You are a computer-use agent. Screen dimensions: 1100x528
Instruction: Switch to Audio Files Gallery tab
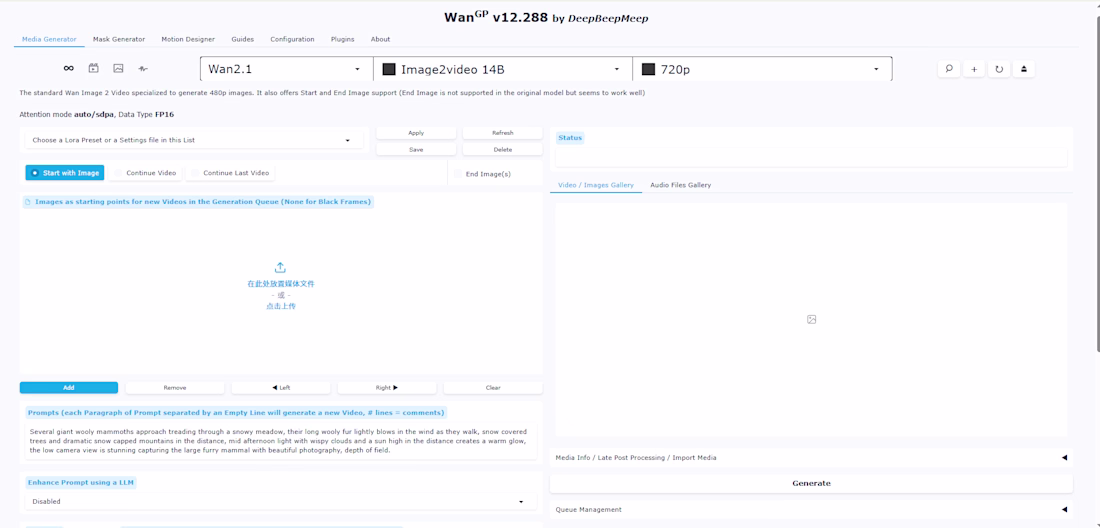pyautogui.click(x=680, y=185)
